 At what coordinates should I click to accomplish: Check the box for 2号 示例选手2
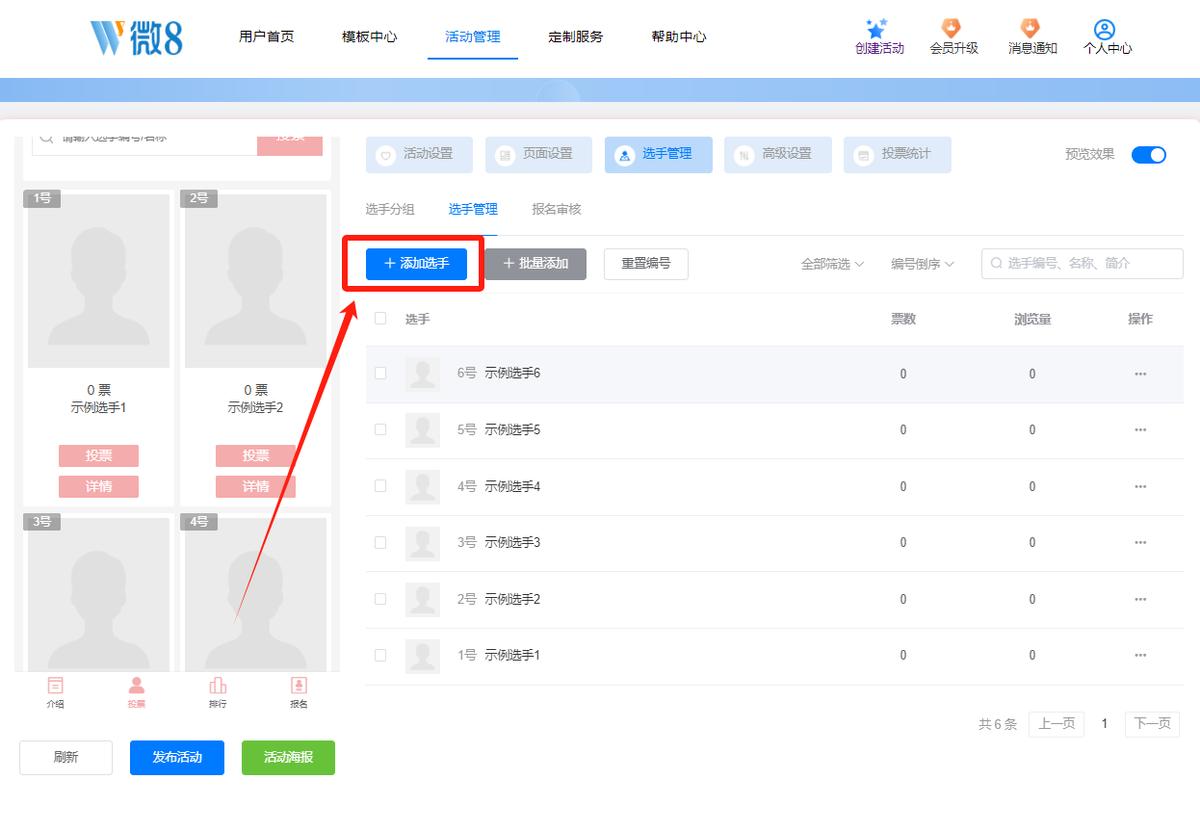tap(380, 598)
